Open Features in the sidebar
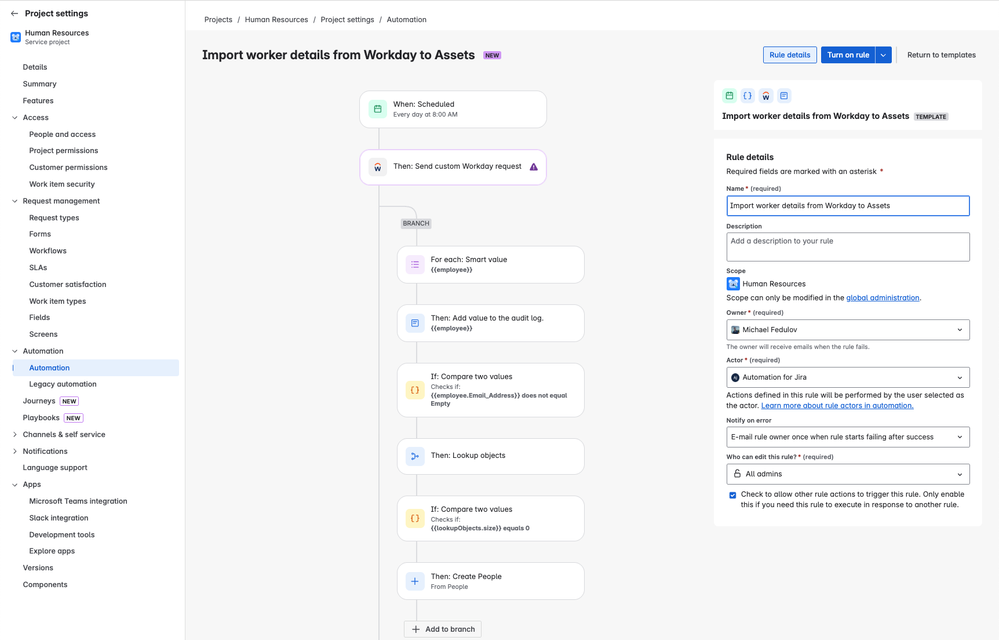 coord(38,101)
